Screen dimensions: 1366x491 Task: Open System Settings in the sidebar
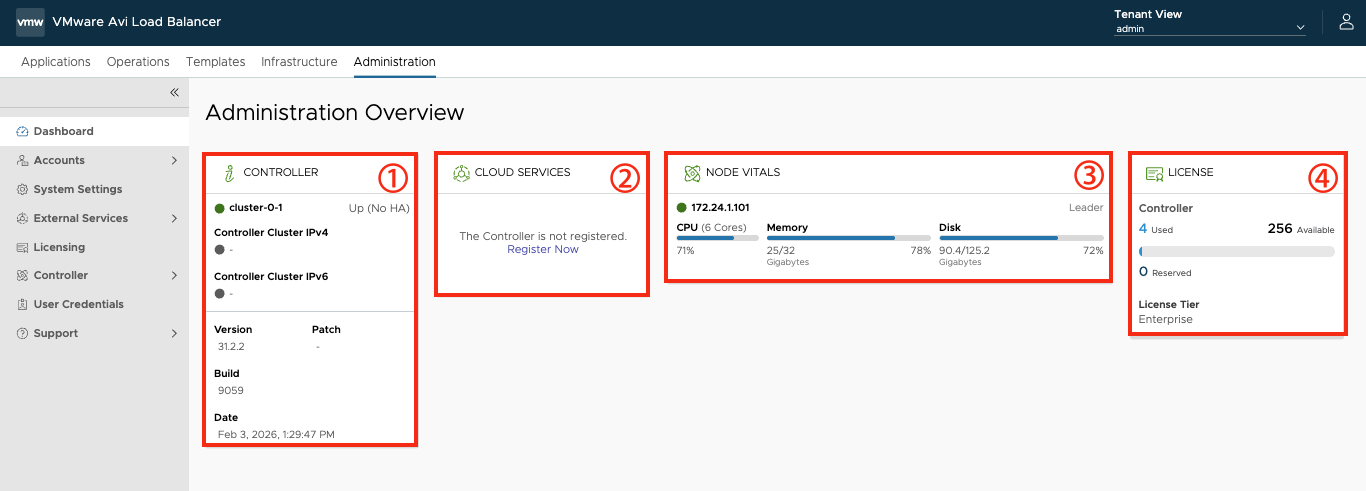[x=94, y=189]
